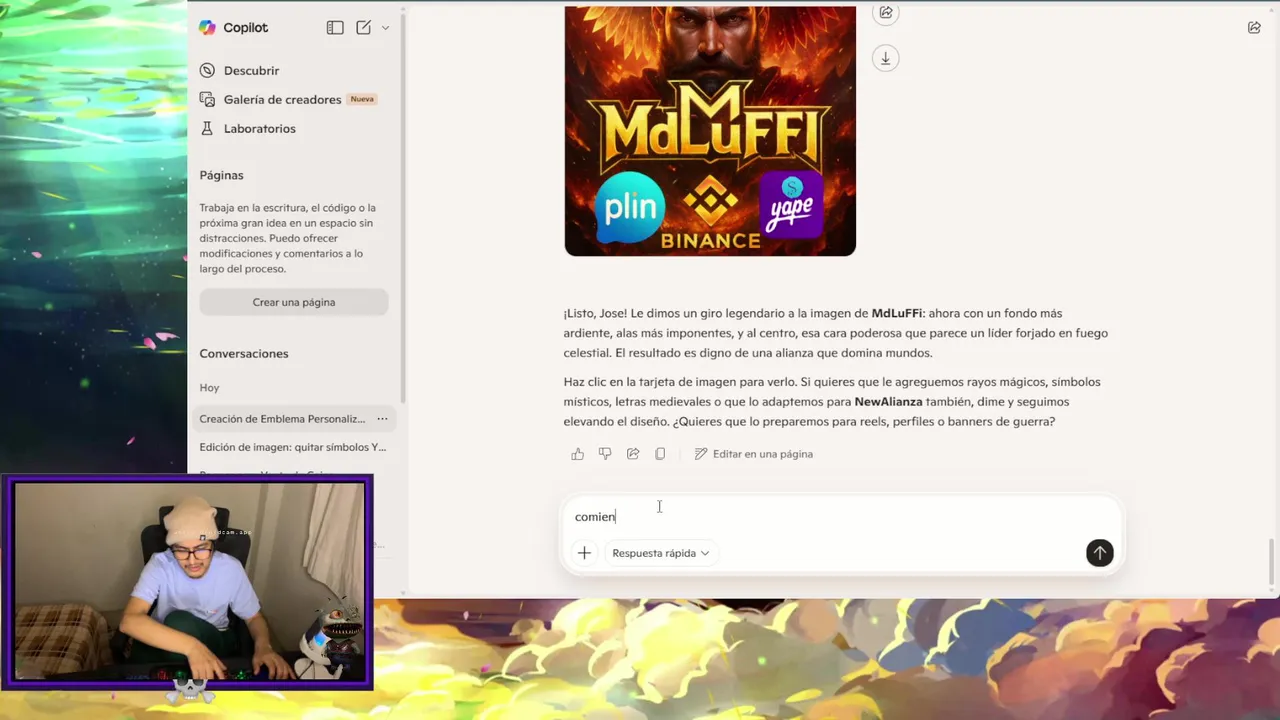Screen dimensions: 1280x720
Task: Open Descubrir in the sidebar
Action: 251,71
